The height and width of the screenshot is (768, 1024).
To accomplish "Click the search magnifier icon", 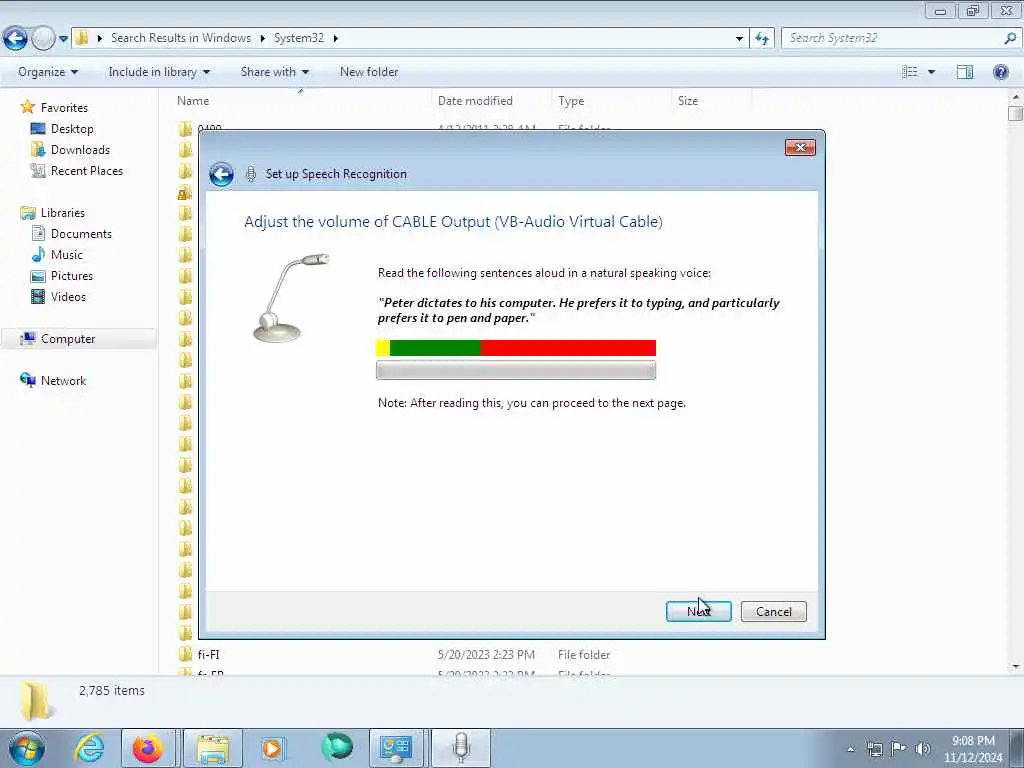I will click(1010, 38).
